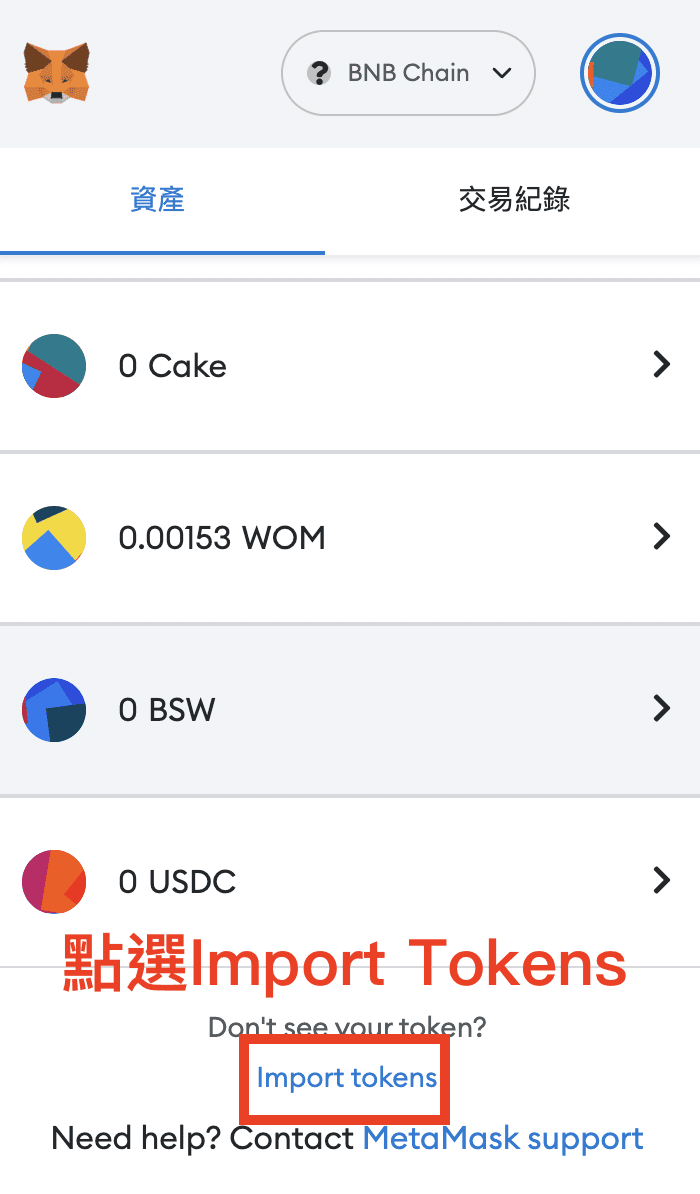This screenshot has height=1194, width=700.
Task: Switch to the 資產 tab
Action: point(158,200)
